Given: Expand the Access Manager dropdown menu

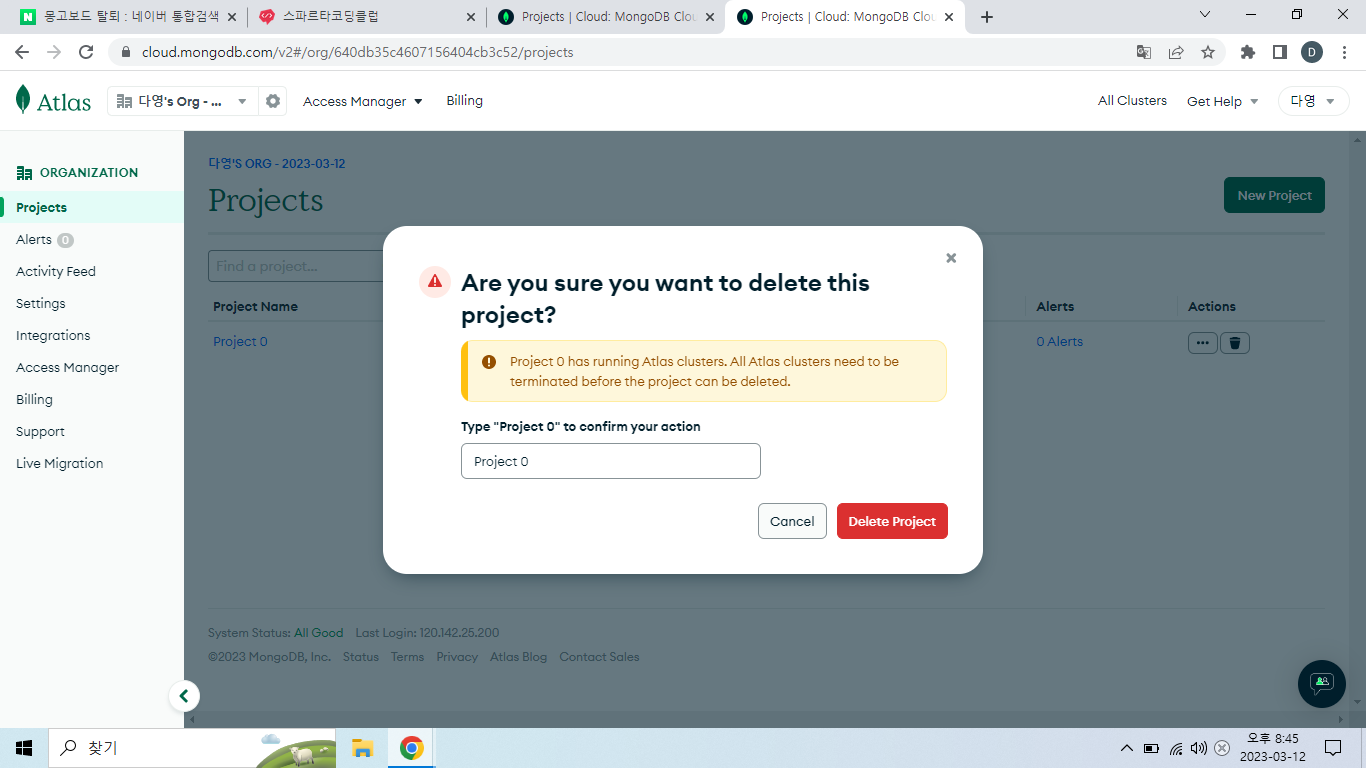Looking at the screenshot, I should click(x=363, y=101).
